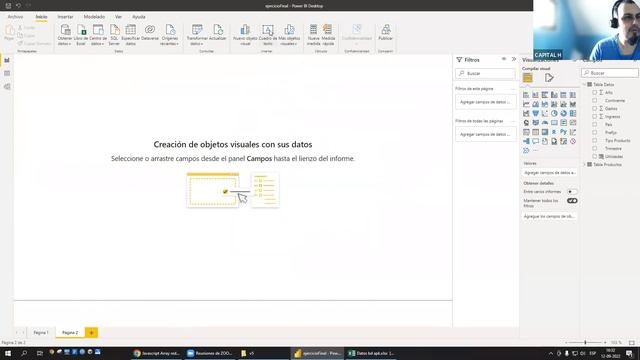This screenshot has width=640, height=360.
Task: Select the funnel chart visual
Action: [536, 113]
